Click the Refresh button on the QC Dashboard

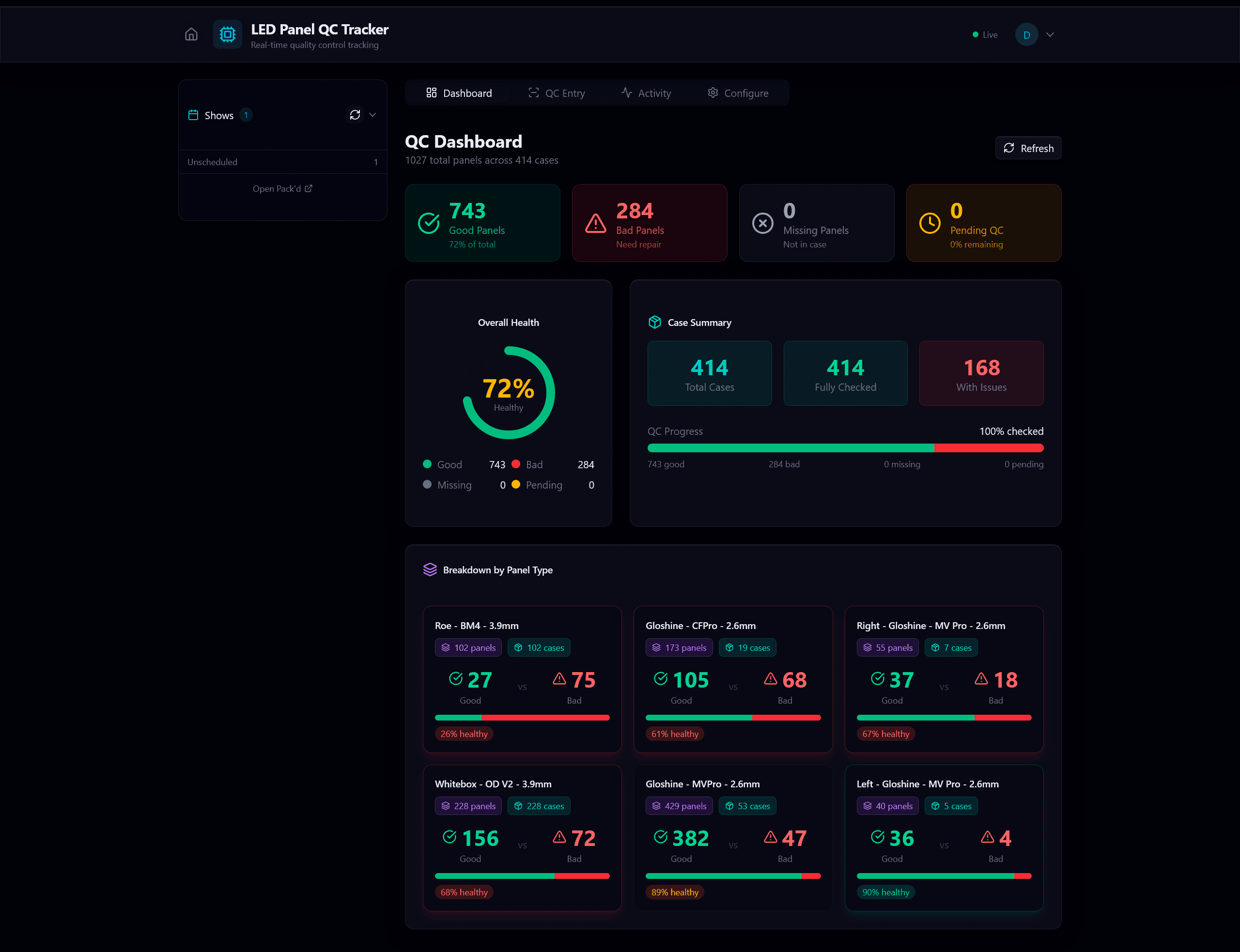(x=1028, y=148)
